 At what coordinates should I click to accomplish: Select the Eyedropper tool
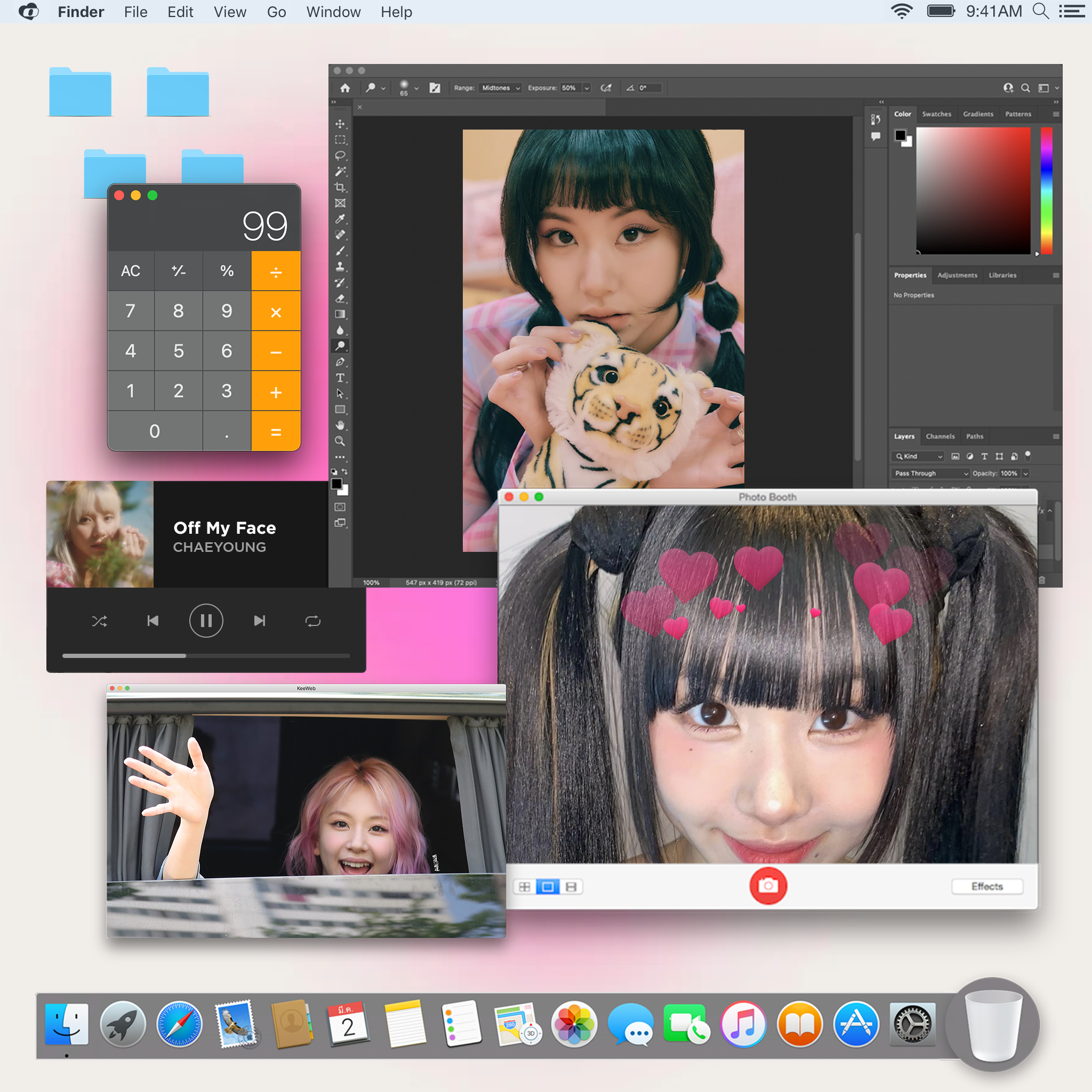(x=340, y=219)
